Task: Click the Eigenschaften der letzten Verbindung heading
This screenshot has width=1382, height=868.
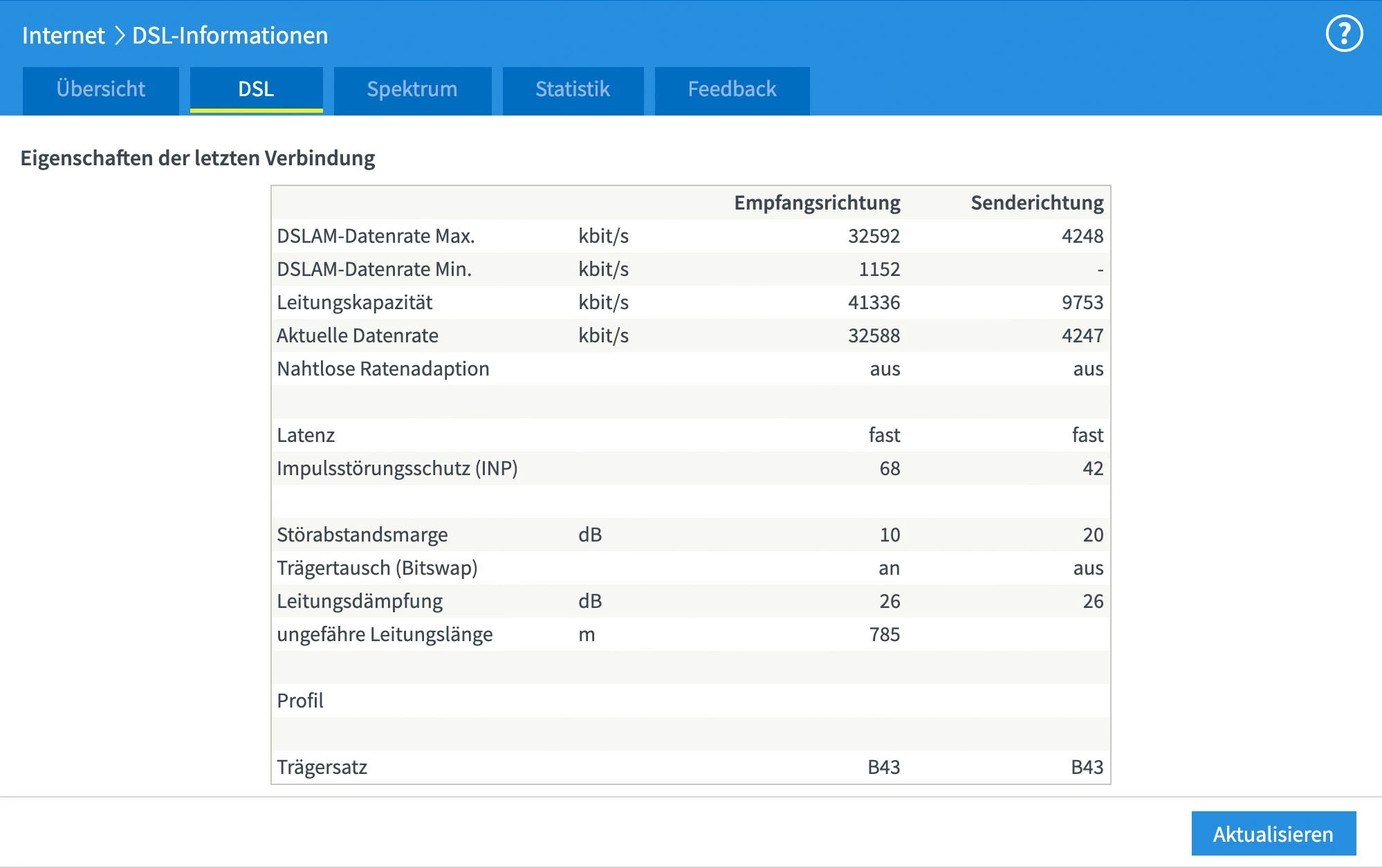Action: tap(198, 158)
